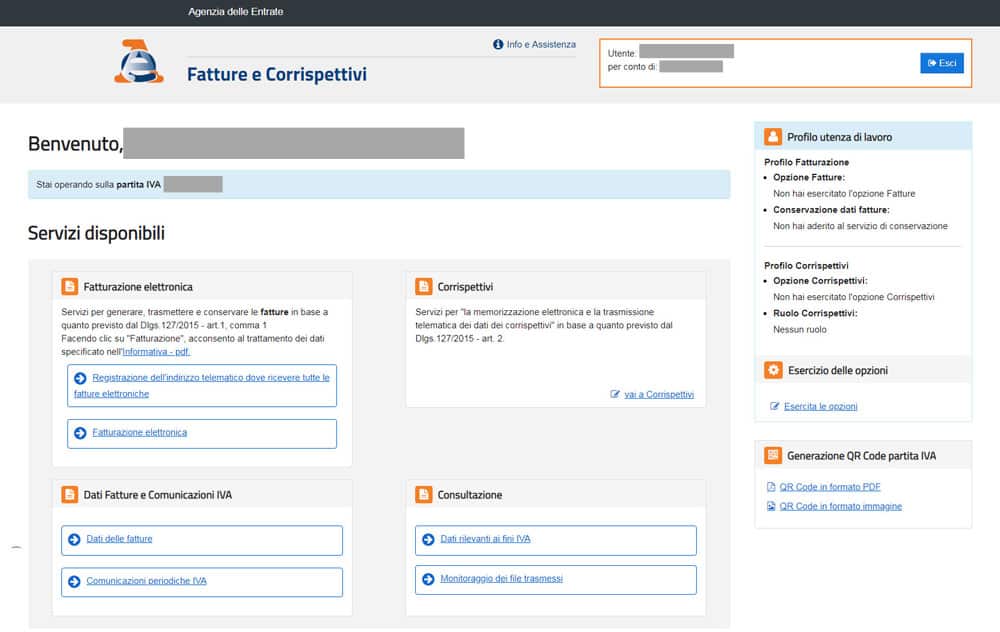Open the Informativa pdf link
Viewport: 1000px width, 632px height.
pos(156,352)
